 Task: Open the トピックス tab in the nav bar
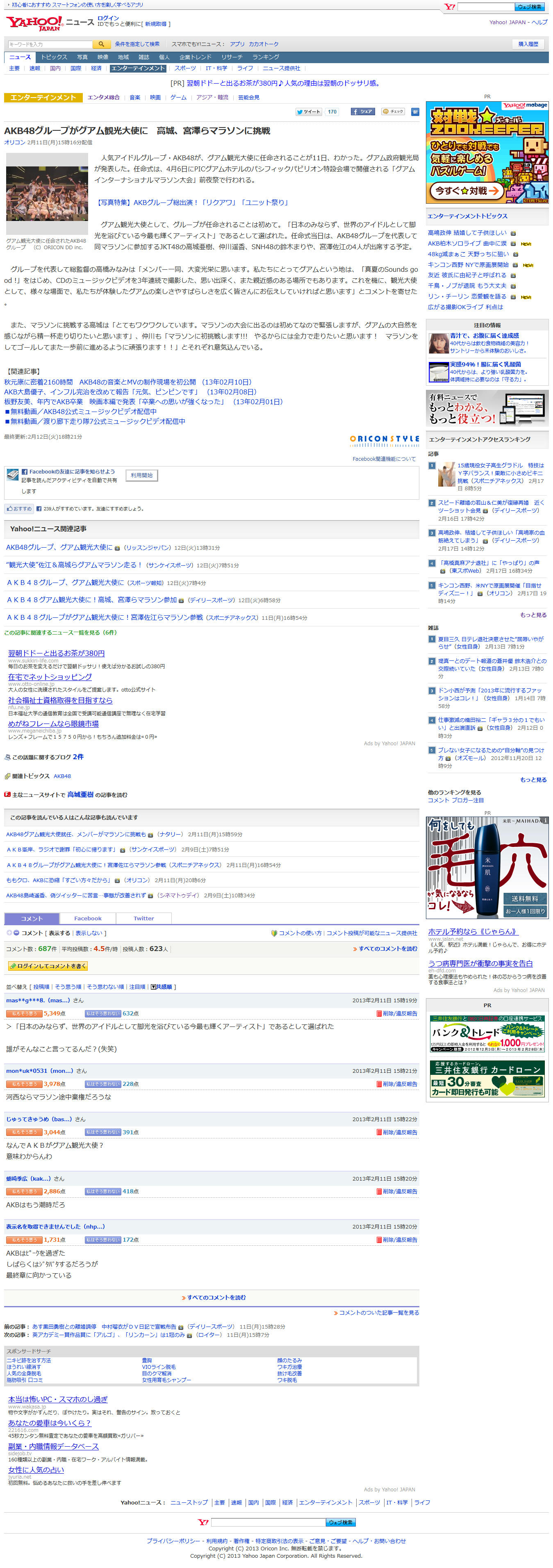(54, 57)
